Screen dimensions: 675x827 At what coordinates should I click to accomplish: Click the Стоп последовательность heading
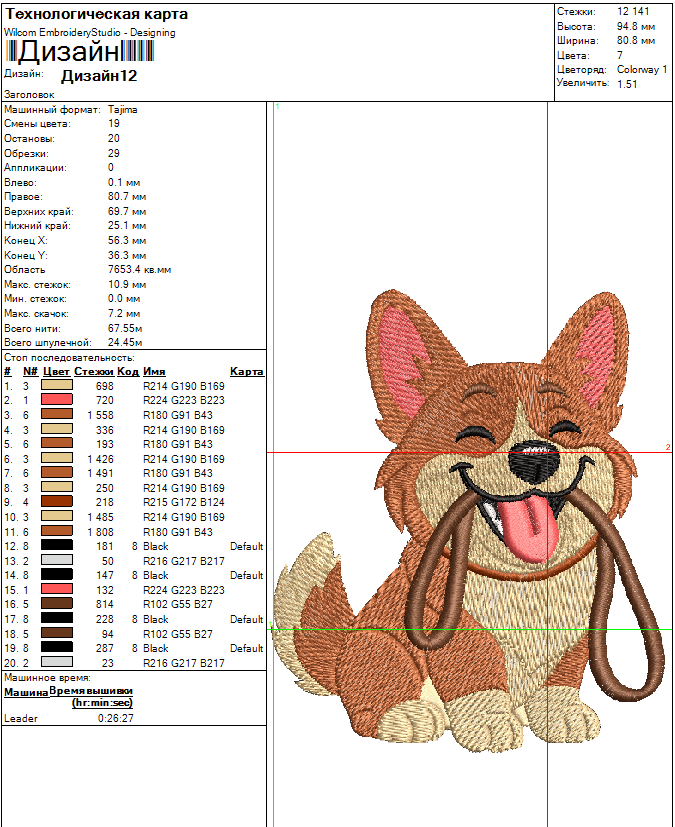point(69,358)
